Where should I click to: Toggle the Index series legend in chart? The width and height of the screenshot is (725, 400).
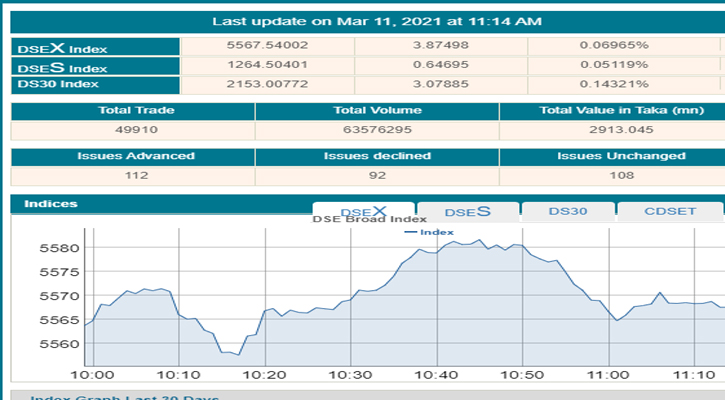[429, 232]
